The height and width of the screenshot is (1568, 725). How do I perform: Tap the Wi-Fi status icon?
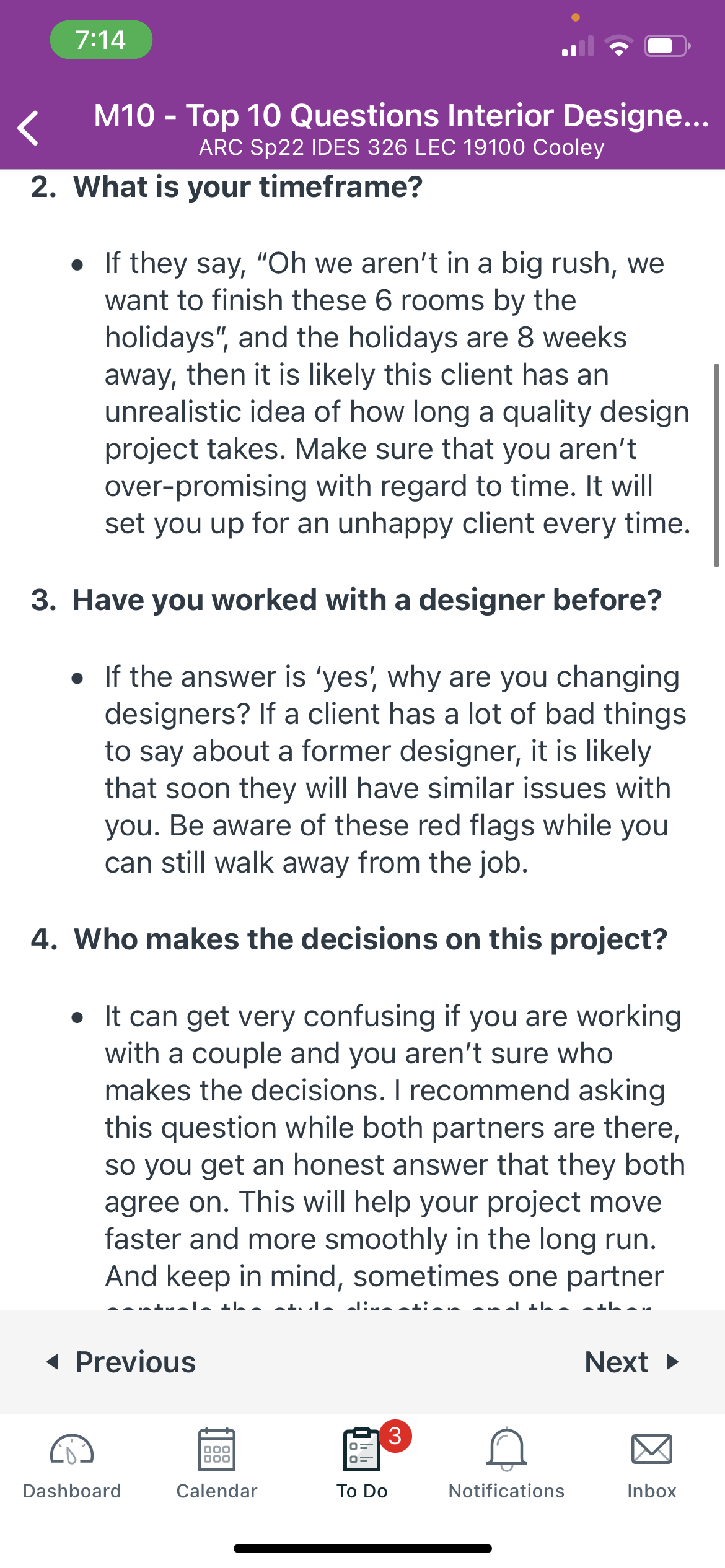click(x=618, y=46)
